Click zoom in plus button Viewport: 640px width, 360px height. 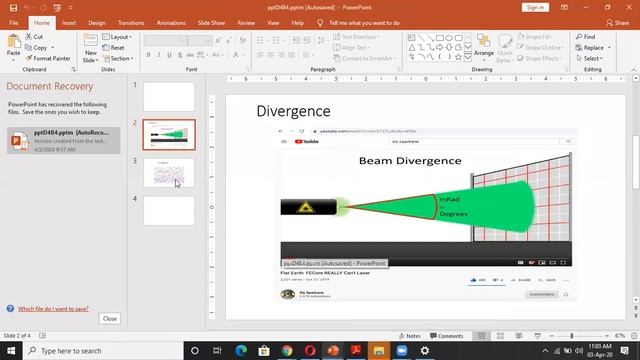point(607,336)
